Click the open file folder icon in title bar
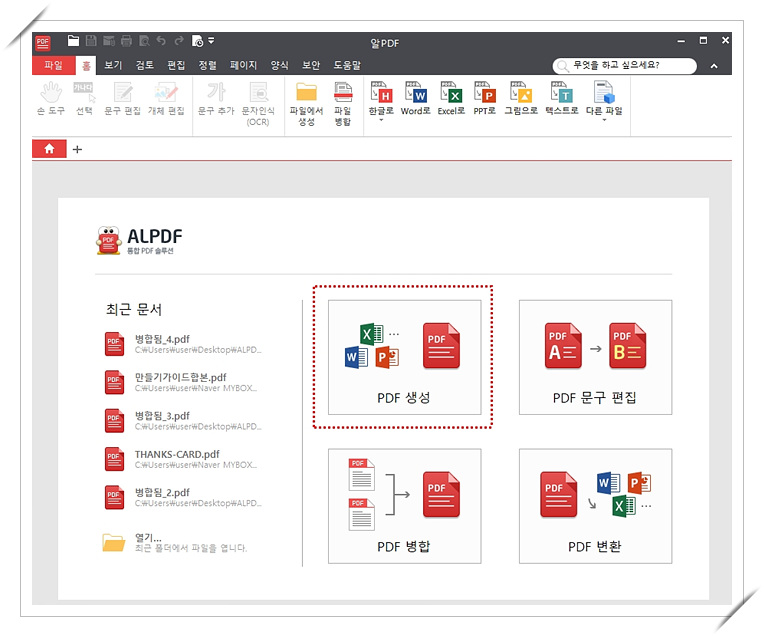The image size is (764, 637). tap(73, 41)
